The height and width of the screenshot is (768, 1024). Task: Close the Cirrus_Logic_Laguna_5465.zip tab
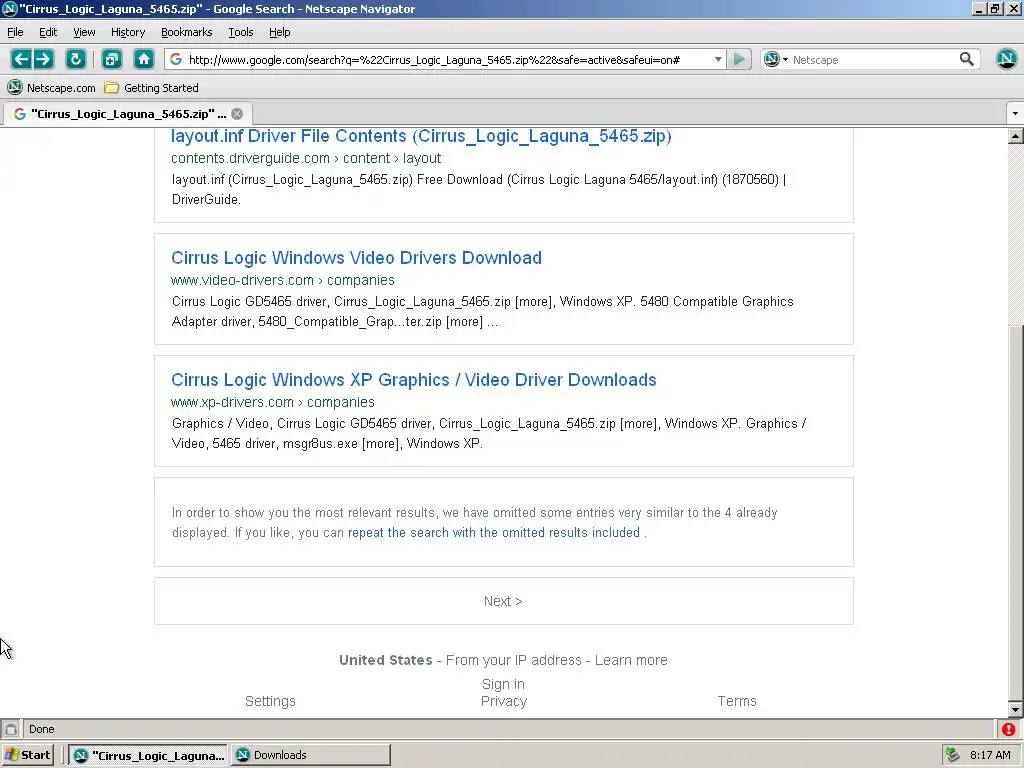click(237, 114)
